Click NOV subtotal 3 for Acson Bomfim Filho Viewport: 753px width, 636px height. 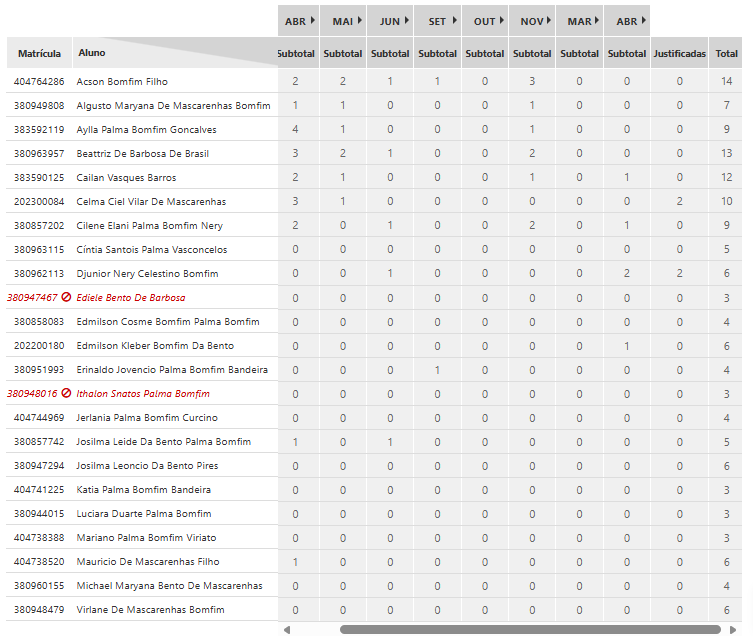point(532,82)
